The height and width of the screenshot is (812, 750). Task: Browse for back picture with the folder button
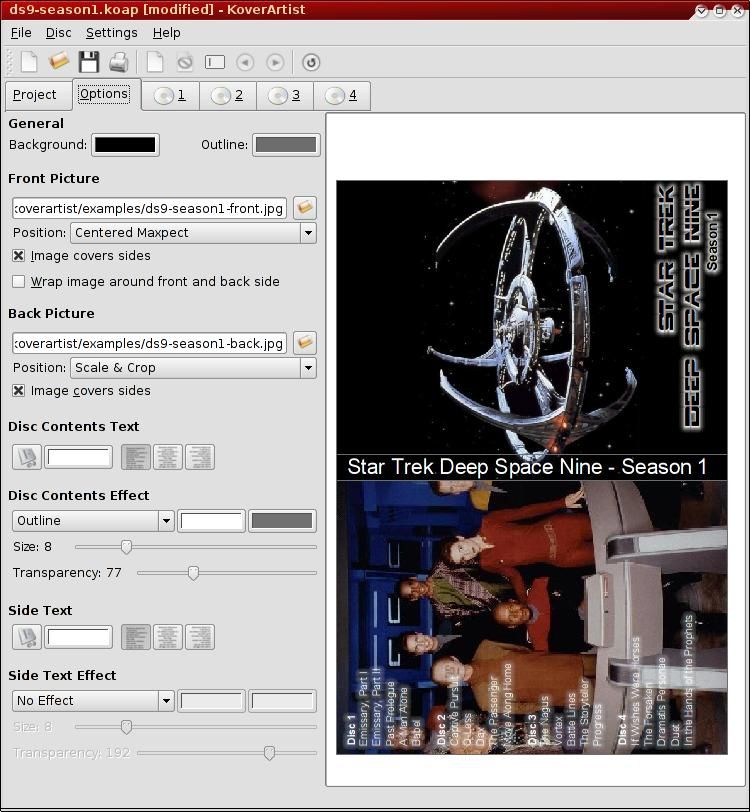click(x=305, y=343)
